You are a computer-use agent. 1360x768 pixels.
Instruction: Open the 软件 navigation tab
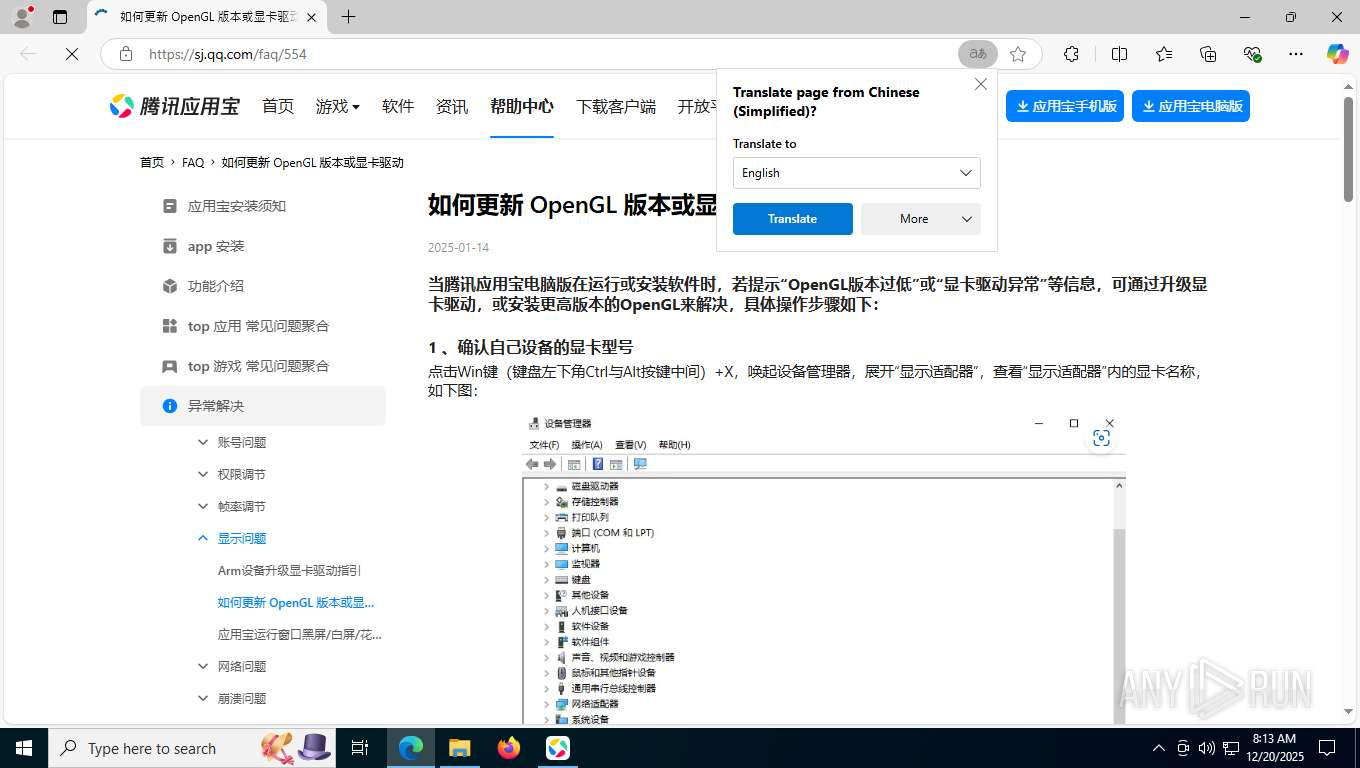(398, 106)
